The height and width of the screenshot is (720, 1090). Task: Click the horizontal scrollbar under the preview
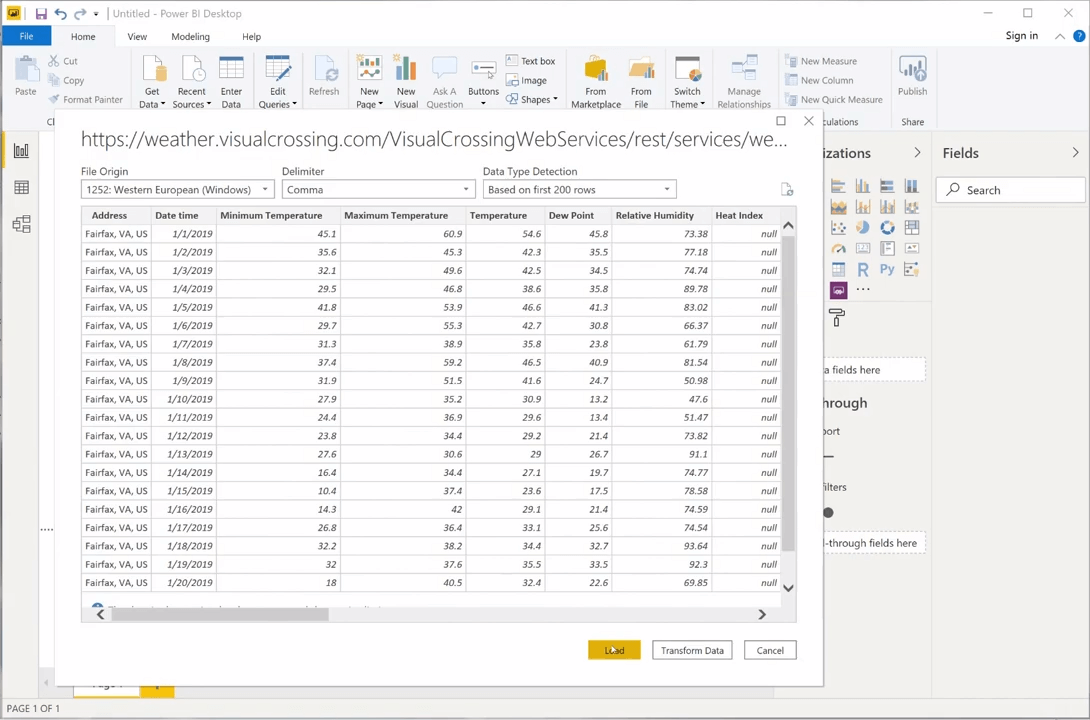(x=220, y=615)
